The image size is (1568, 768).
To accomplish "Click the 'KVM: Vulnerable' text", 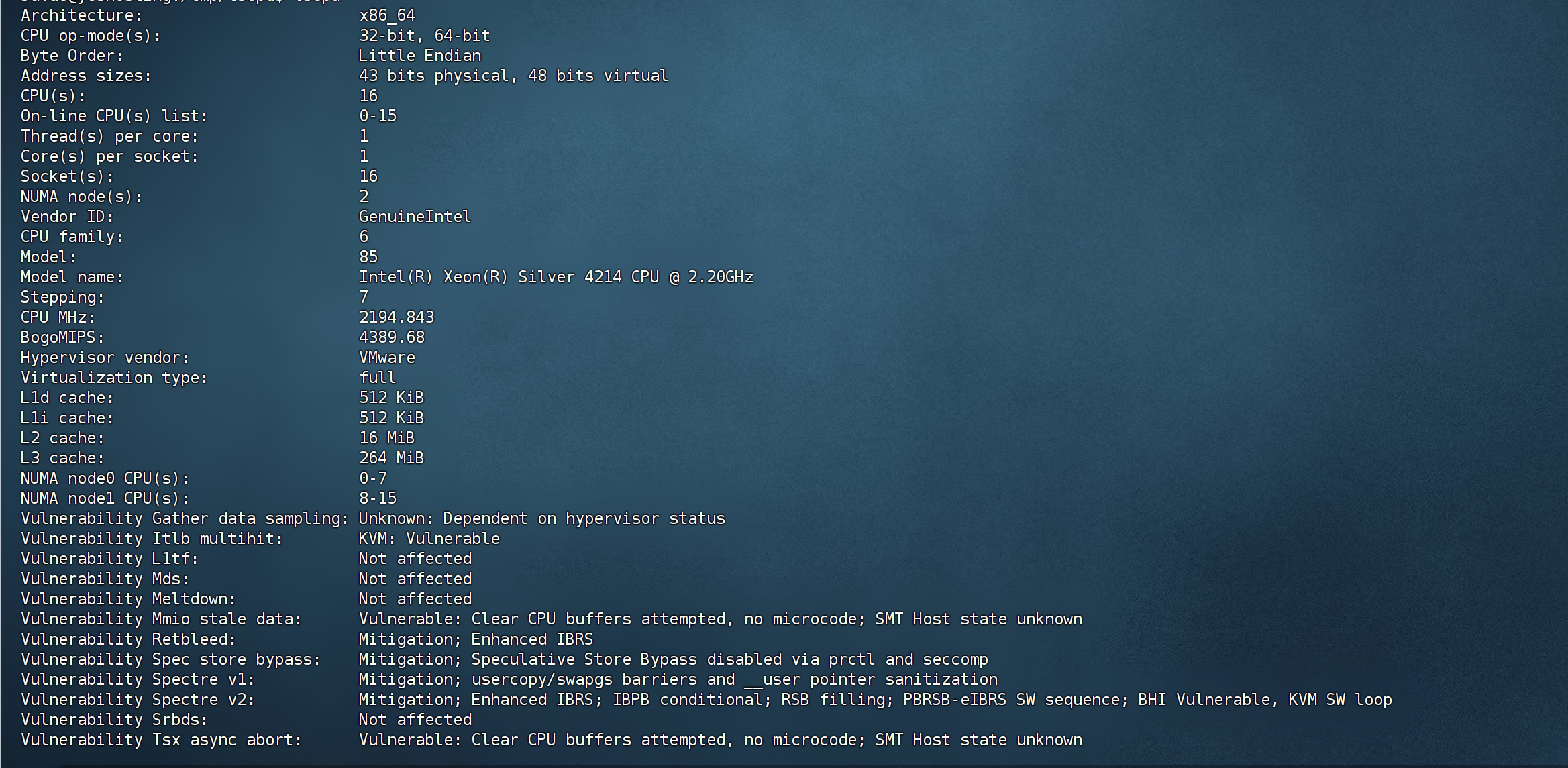I will [x=429, y=539].
